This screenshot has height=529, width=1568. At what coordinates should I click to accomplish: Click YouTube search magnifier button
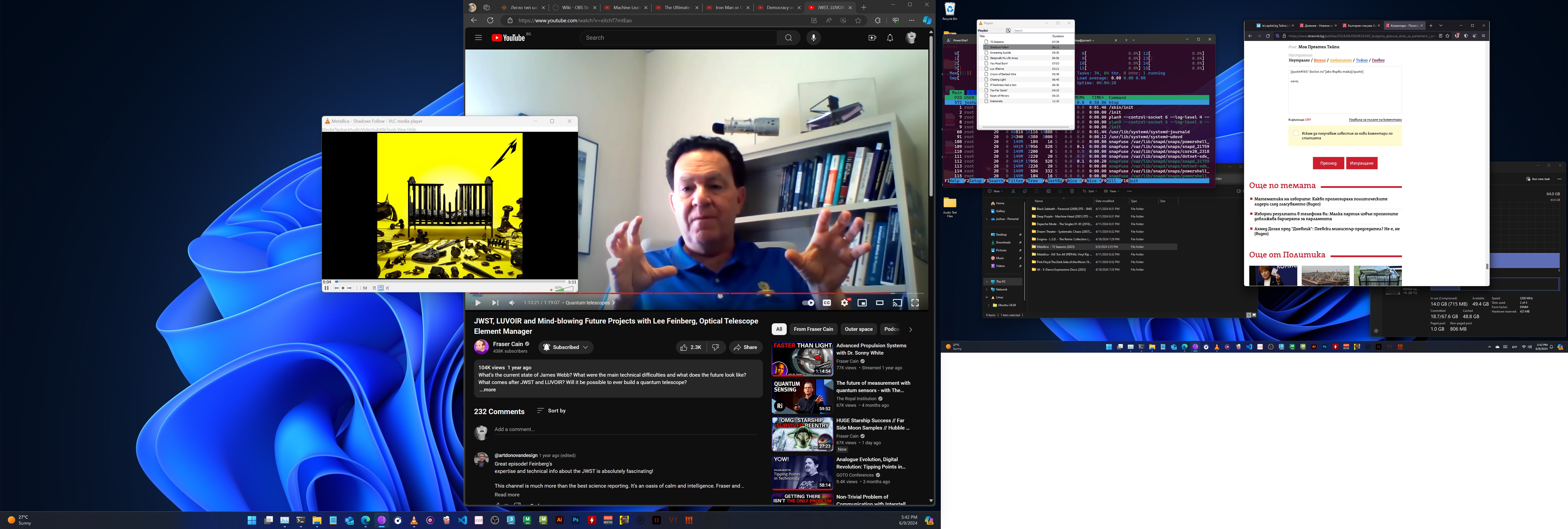point(788,38)
